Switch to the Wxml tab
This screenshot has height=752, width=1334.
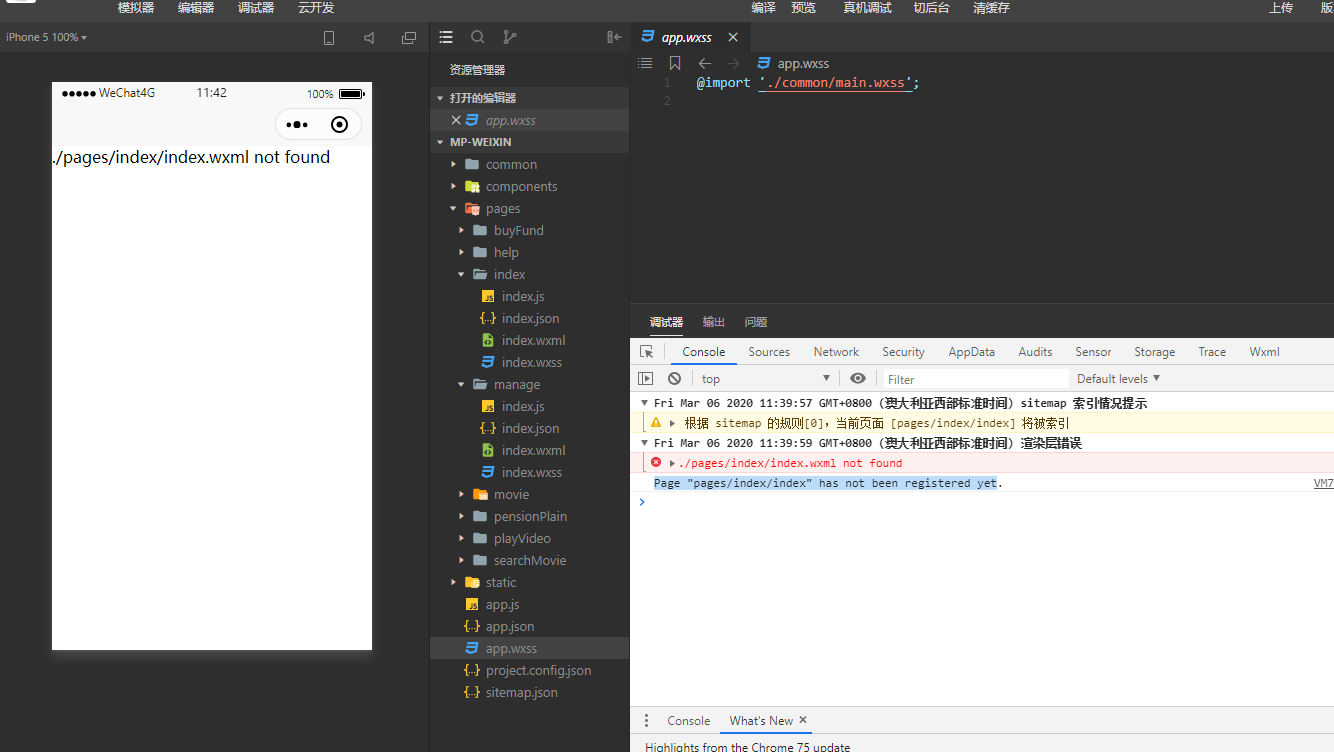click(1264, 352)
